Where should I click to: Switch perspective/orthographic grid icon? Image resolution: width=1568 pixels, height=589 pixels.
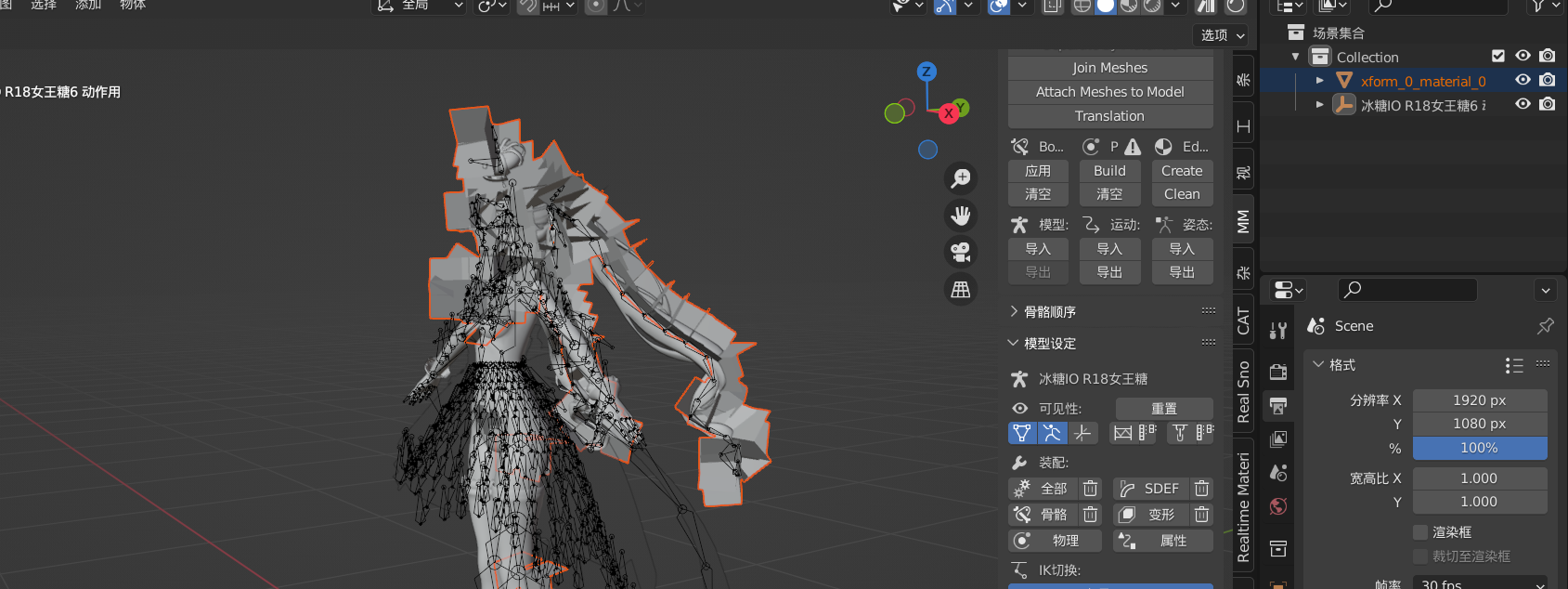point(961,290)
